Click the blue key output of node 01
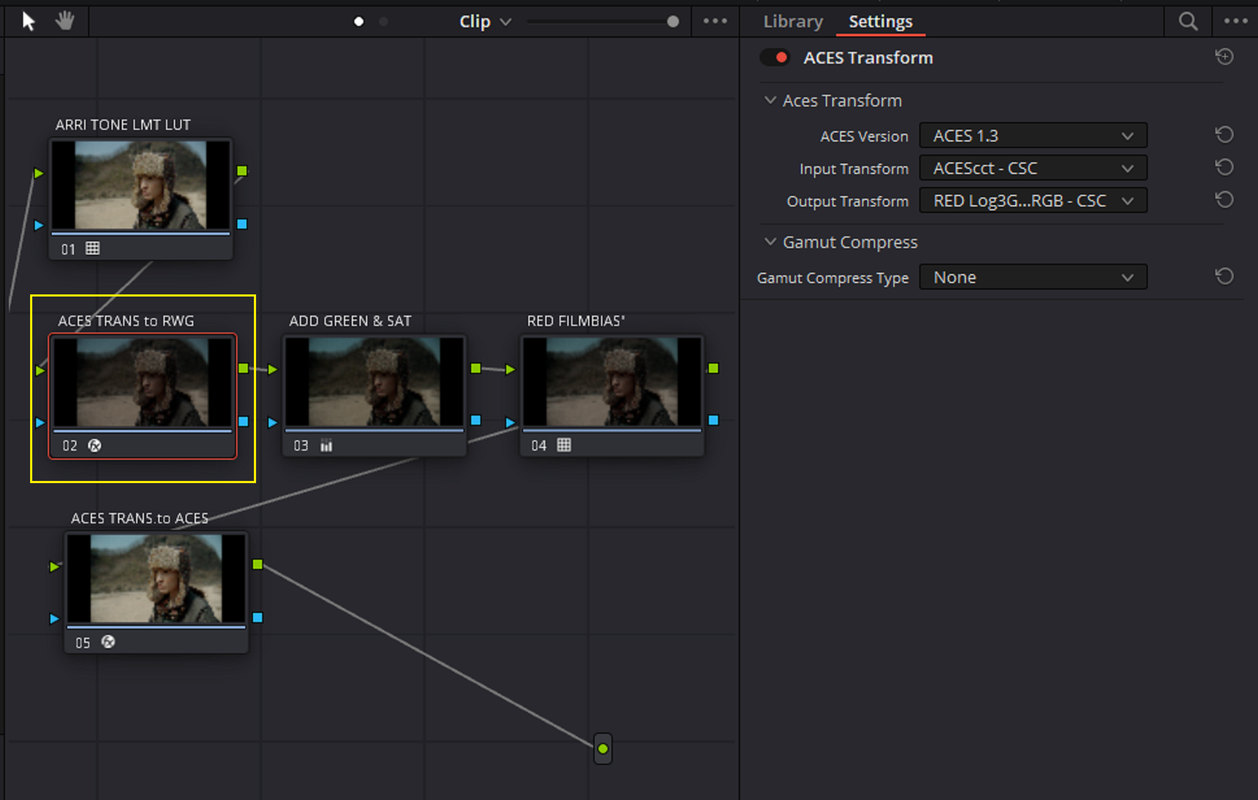This screenshot has width=1258, height=800. point(242,224)
